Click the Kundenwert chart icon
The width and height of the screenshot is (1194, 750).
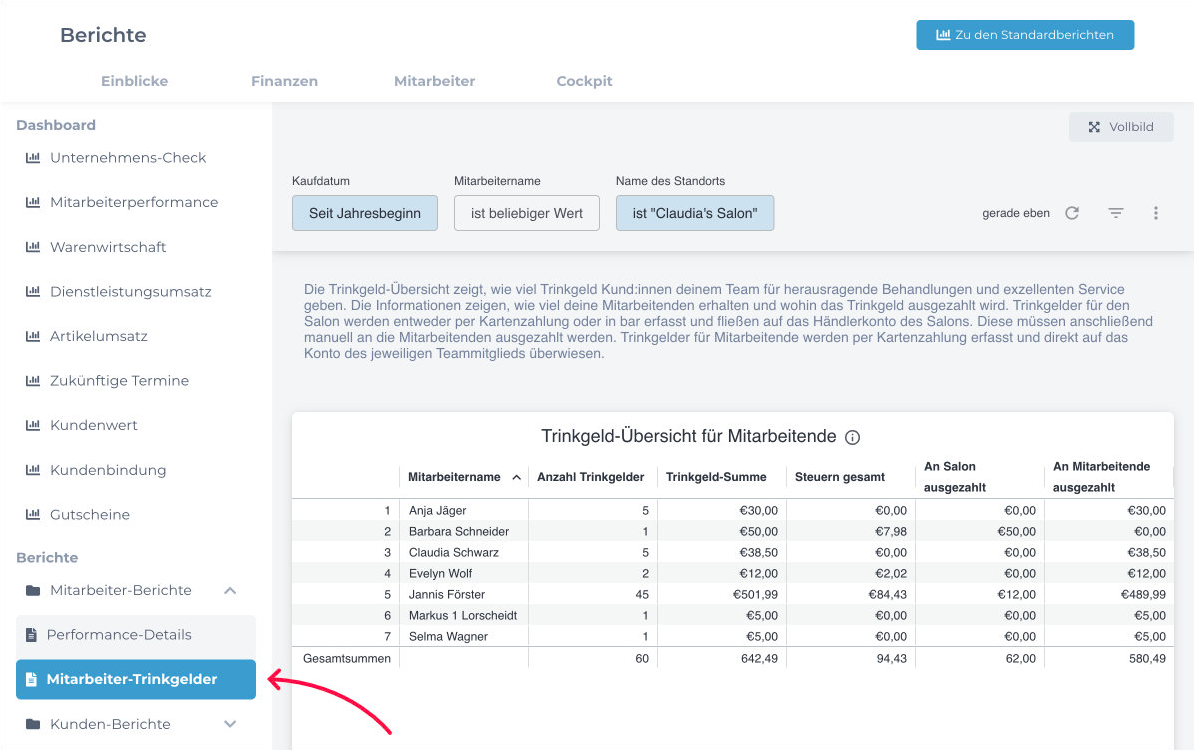[x=33, y=425]
